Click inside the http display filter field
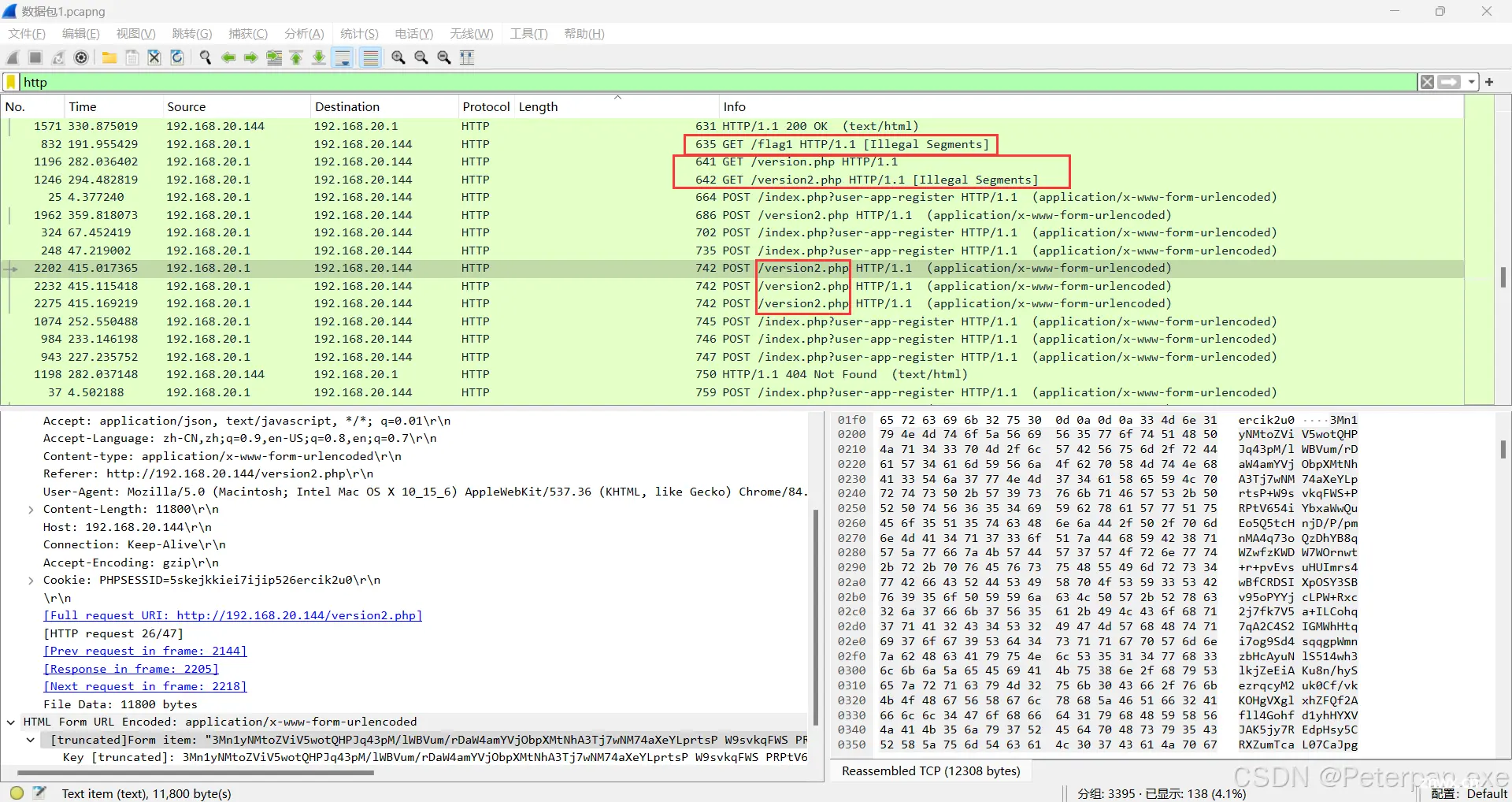Image resolution: width=1512 pixels, height=802 pixels. (717, 82)
